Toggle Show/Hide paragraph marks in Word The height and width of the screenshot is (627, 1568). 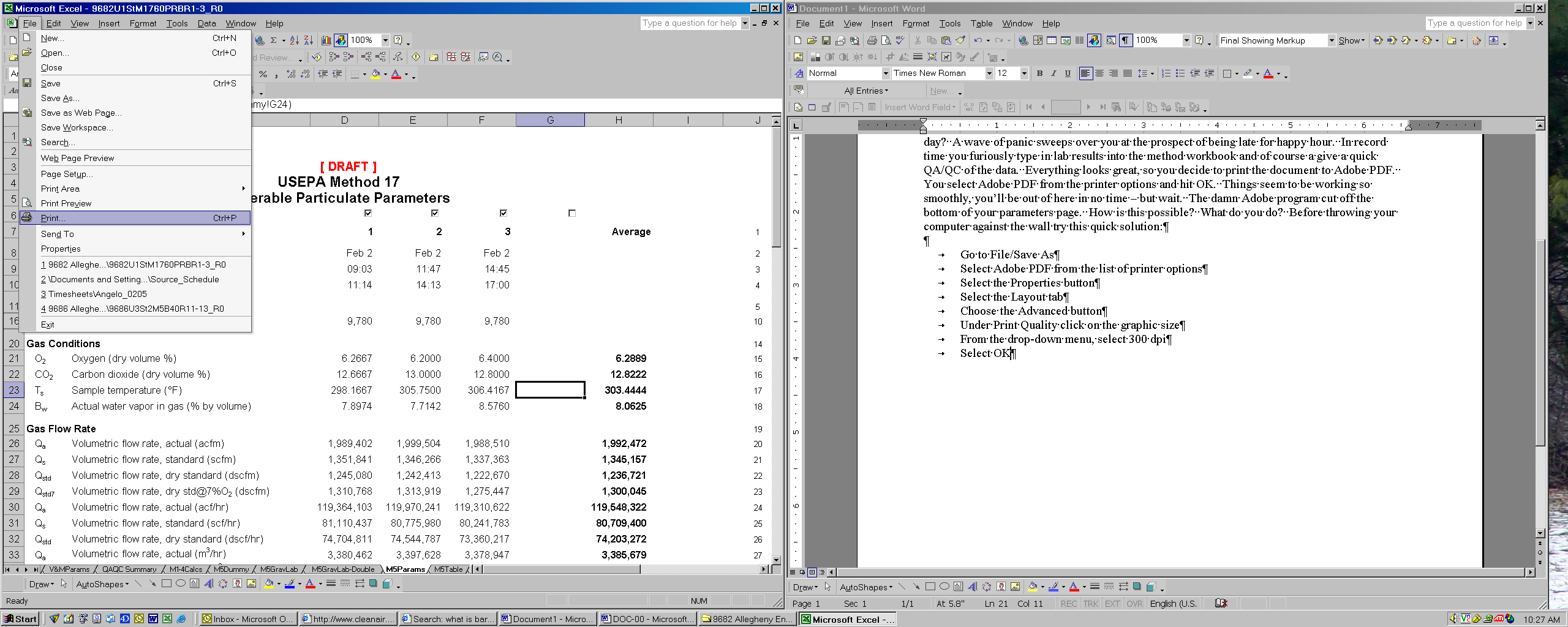tap(1126, 40)
